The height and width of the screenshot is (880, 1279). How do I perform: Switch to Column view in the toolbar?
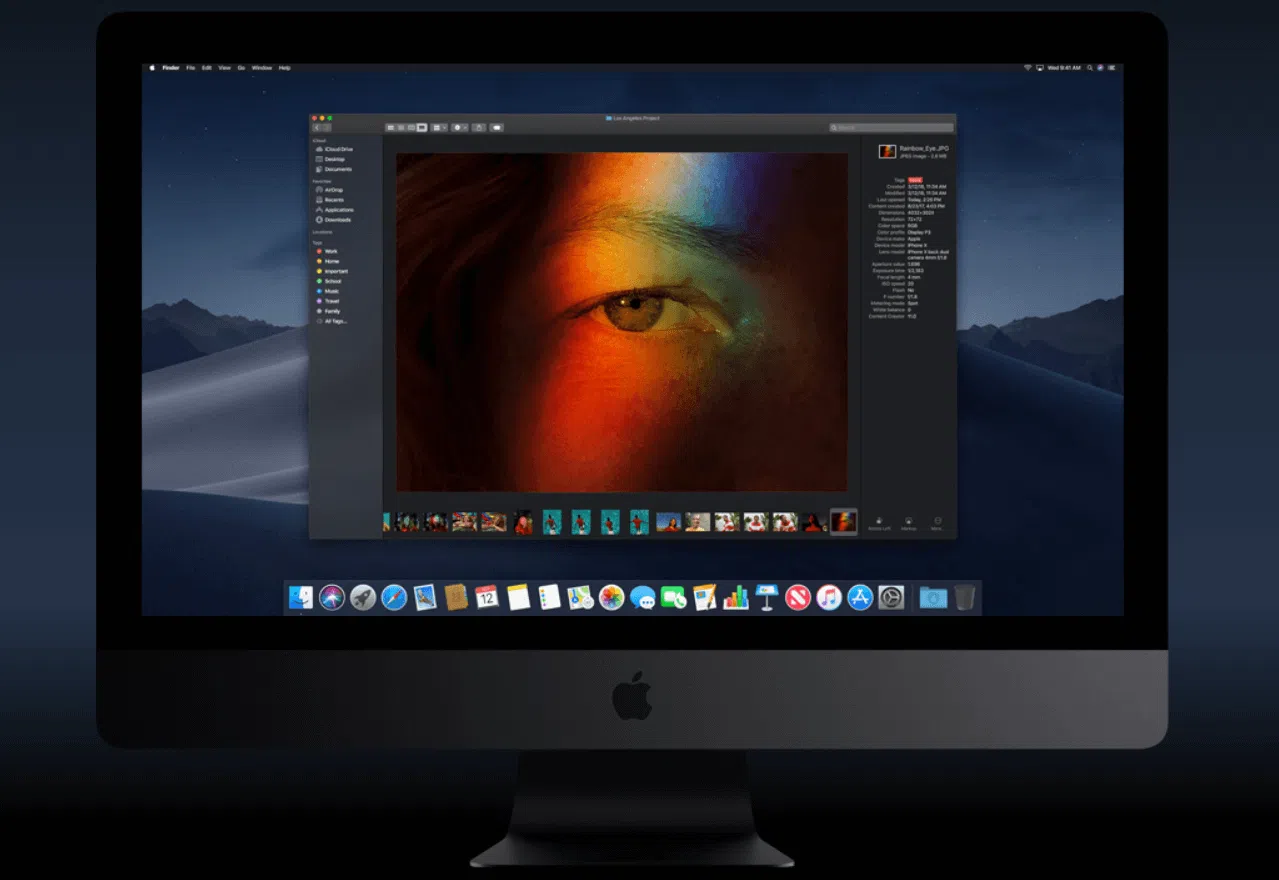411,128
